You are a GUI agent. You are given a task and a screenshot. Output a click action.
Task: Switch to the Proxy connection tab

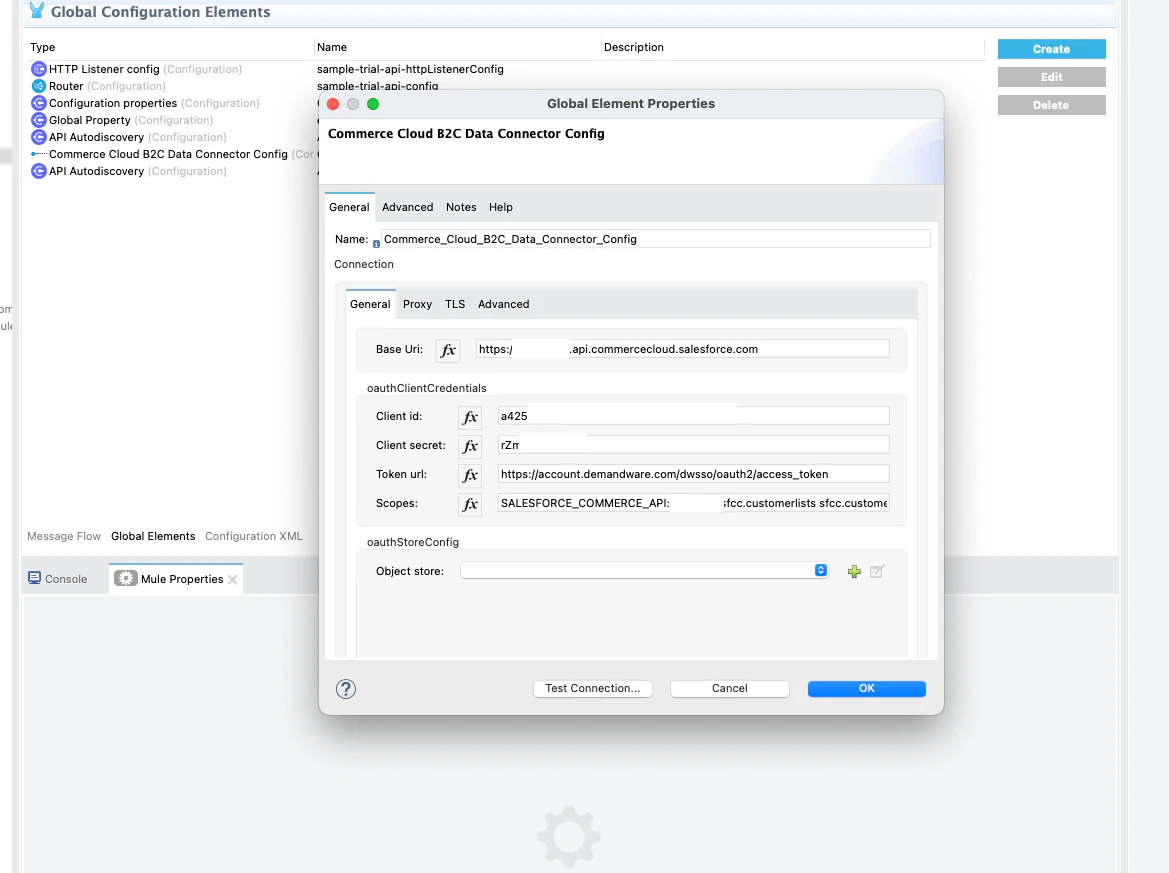pyautogui.click(x=417, y=304)
